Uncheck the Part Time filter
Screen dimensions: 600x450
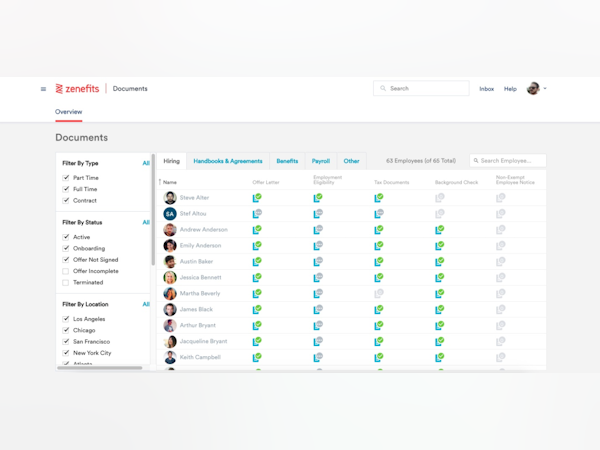(x=66, y=178)
